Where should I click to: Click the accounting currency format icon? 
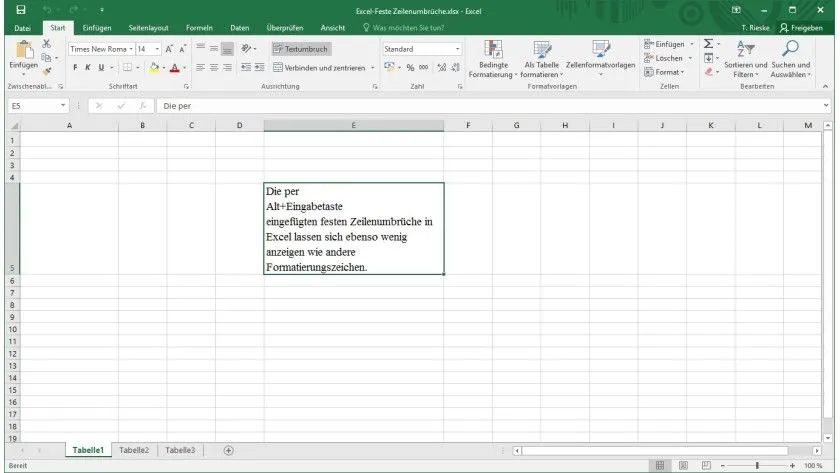click(x=389, y=67)
